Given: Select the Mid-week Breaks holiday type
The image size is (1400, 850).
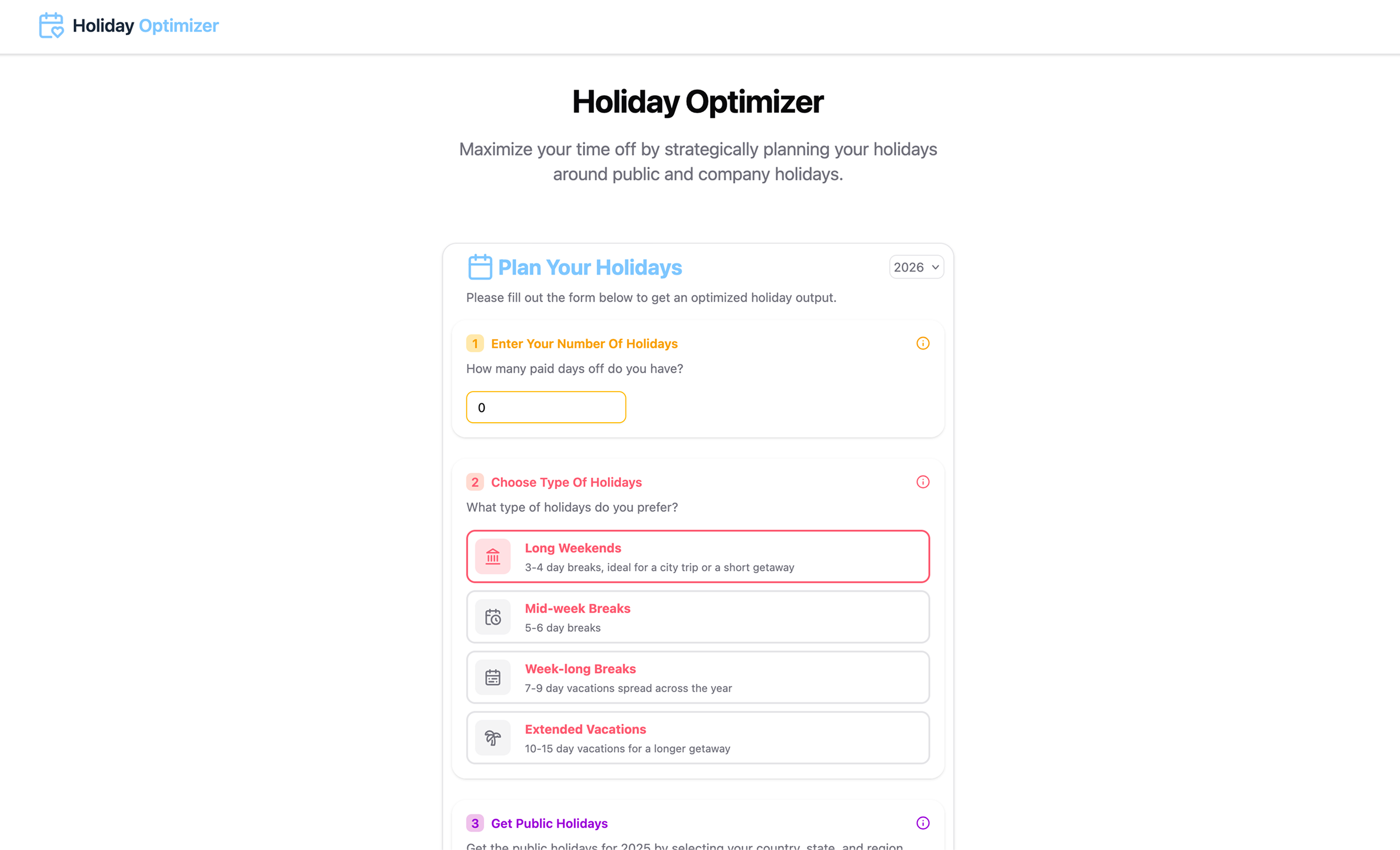Looking at the screenshot, I should pos(697,617).
